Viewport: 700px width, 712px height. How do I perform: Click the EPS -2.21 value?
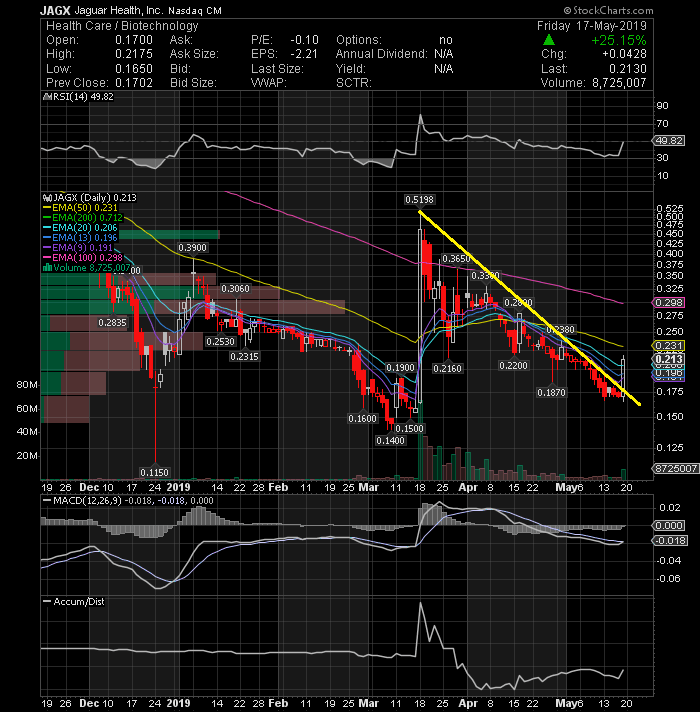[x=304, y=54]
